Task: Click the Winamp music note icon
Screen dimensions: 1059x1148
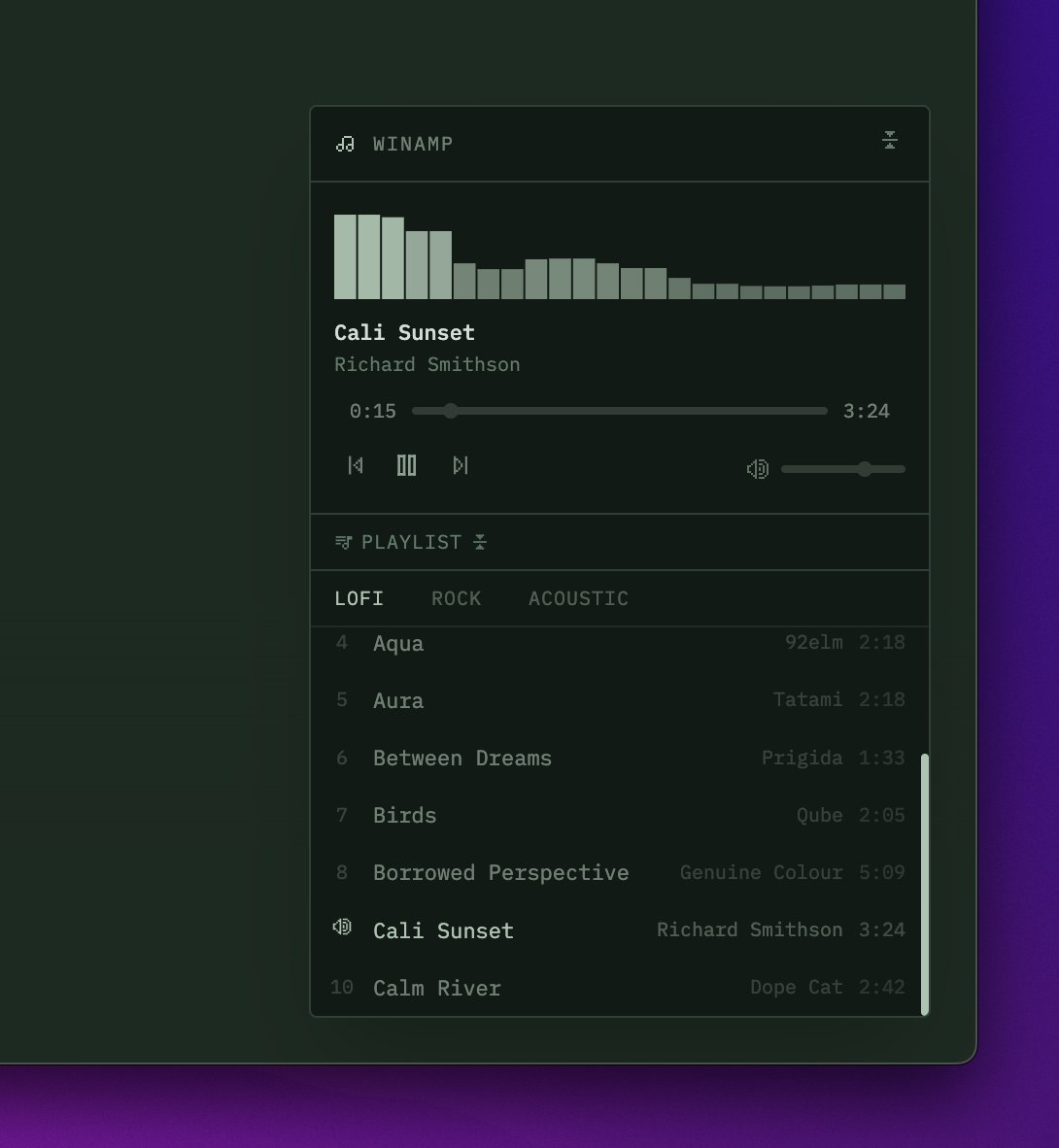Action: click(x=345, y=144)
